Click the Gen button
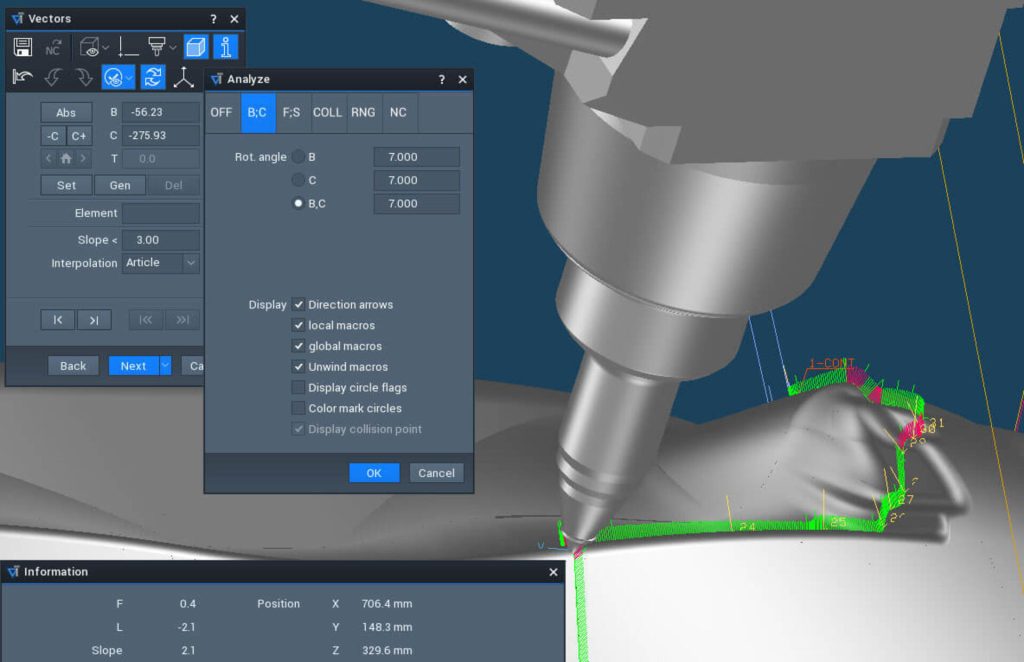 point(119,186)
